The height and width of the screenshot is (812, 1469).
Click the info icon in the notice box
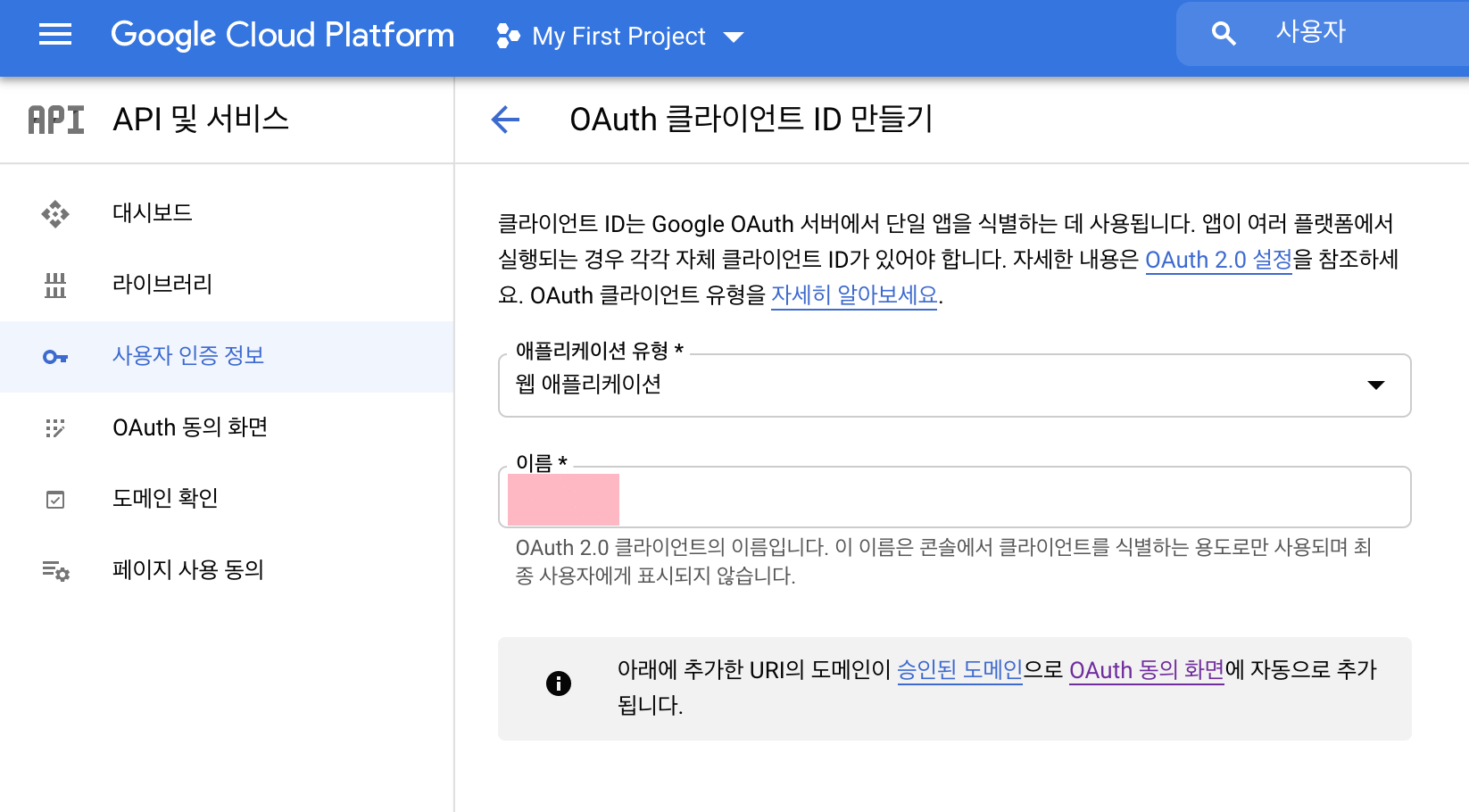point(559,684)
